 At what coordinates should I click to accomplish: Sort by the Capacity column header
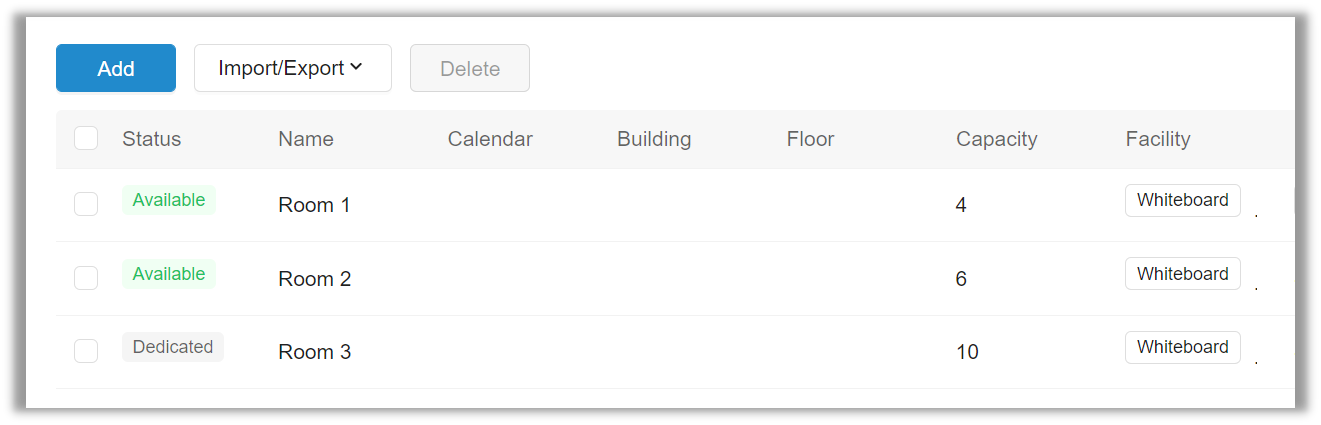[x=996, y=139]
